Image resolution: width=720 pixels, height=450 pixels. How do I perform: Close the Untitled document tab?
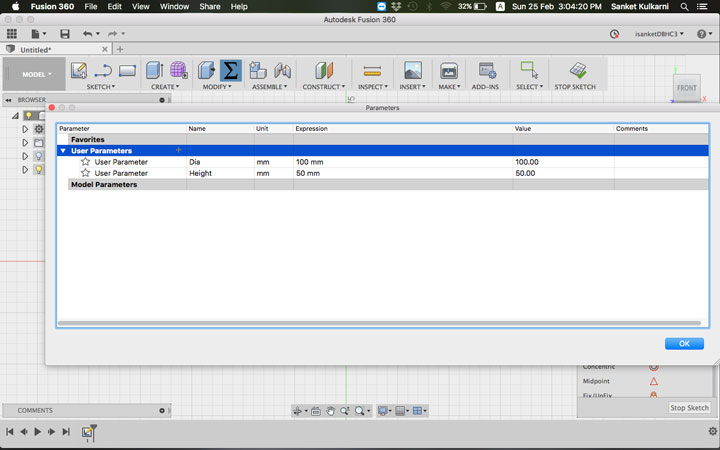[x=105, y=49]
